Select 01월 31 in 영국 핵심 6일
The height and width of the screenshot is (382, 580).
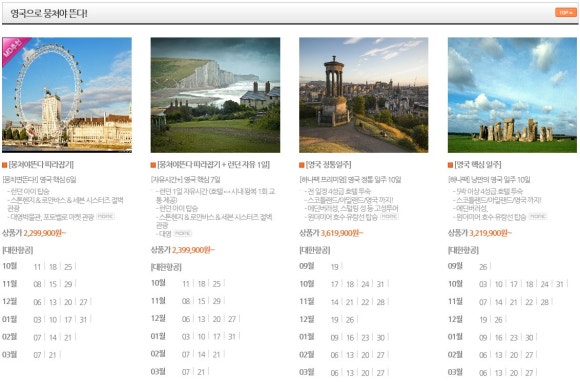point(83,320)
